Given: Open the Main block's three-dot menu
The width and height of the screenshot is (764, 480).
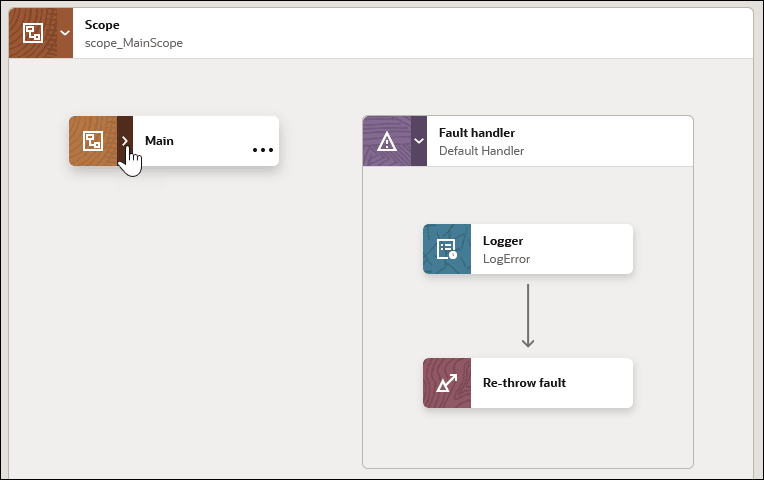Looking at the screenshot, I should pyautogui.click(x=263, y=150).
